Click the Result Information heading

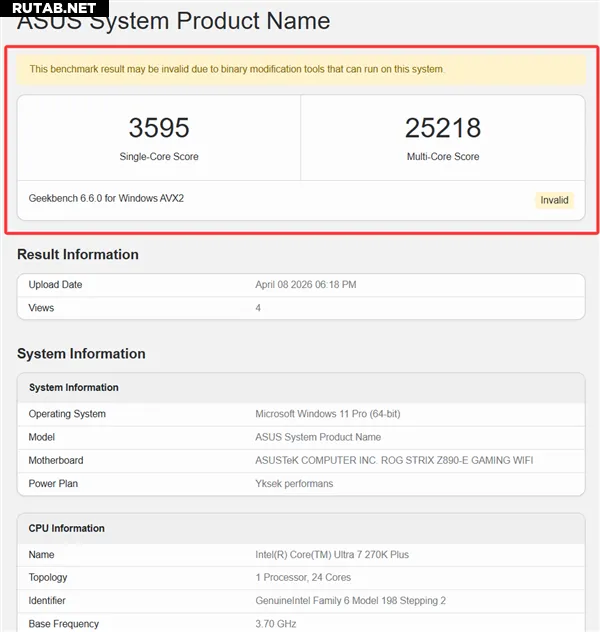(78, 255)
